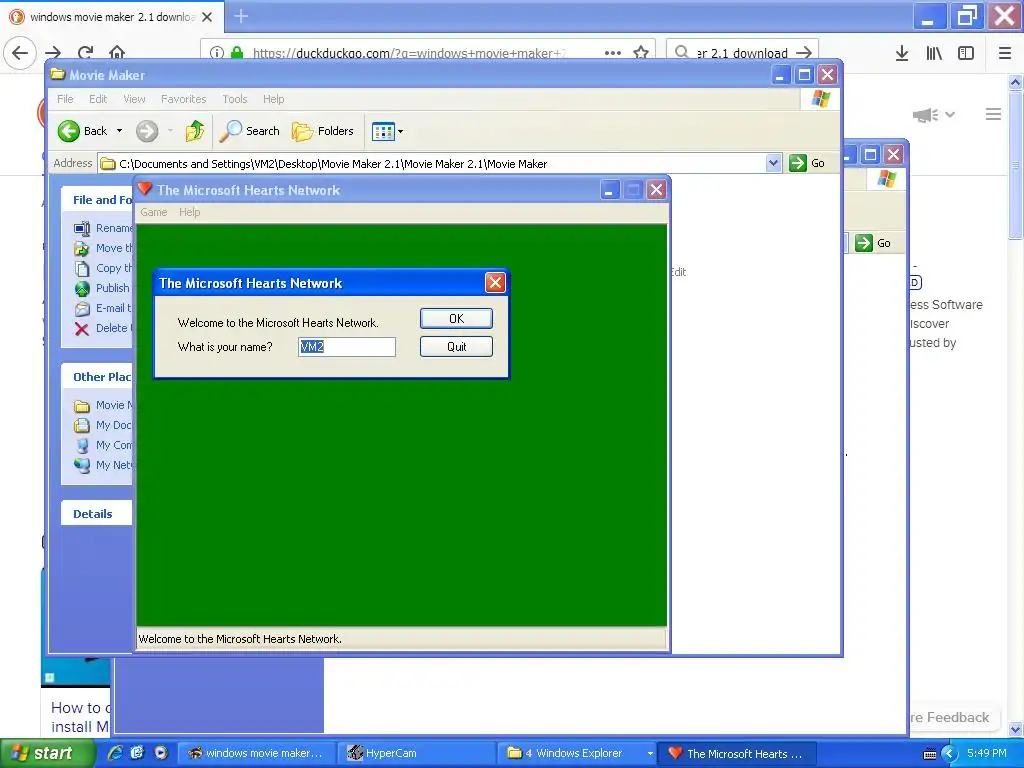Image resolution: width=1024 pixels, height=768 pixels.
Task: Open a new Firefox tab
Action: [241, 16]
